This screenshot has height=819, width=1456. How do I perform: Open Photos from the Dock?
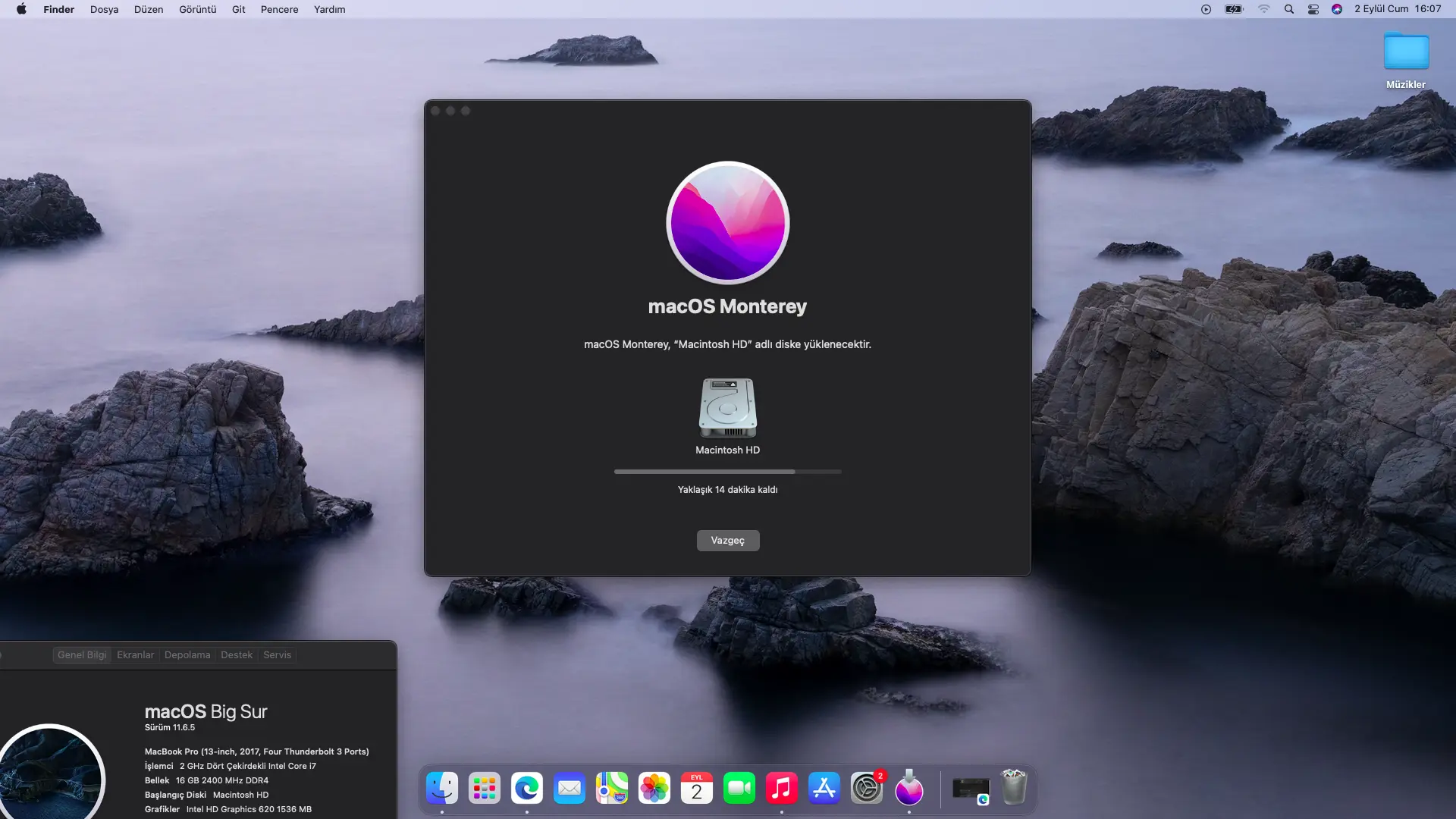654,789
